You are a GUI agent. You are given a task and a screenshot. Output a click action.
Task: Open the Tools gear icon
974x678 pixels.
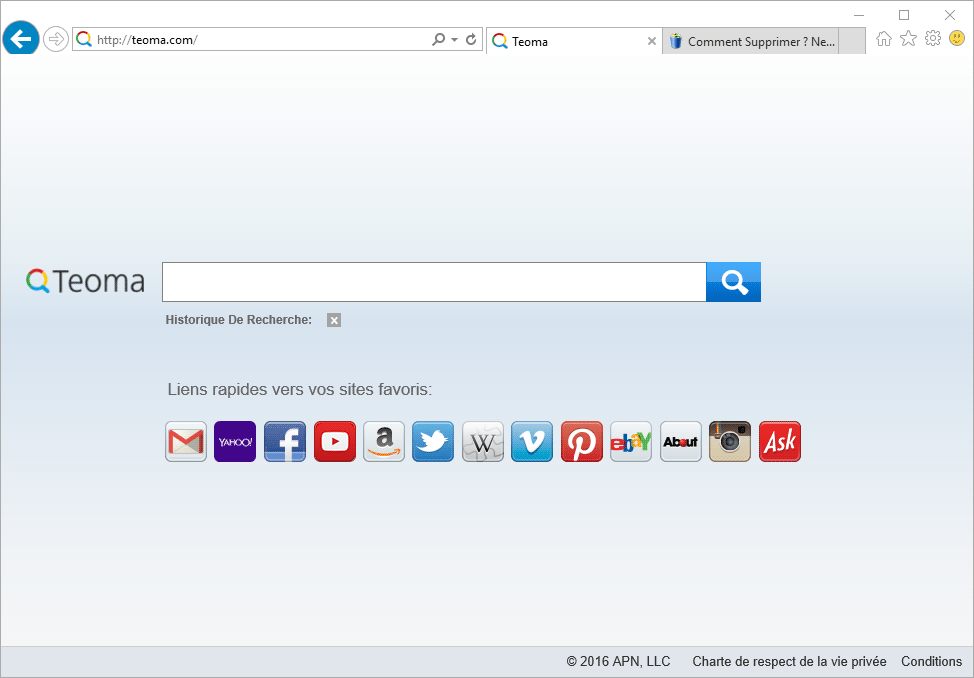click(x=933, y=39)
